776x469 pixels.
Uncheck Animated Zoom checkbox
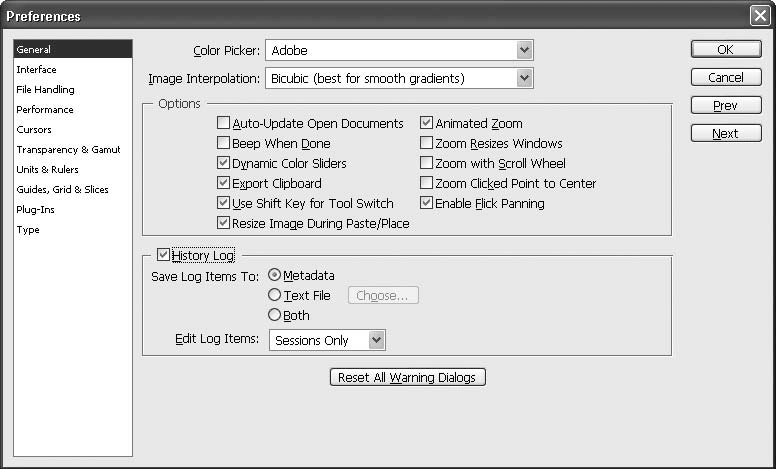[427, 124]
